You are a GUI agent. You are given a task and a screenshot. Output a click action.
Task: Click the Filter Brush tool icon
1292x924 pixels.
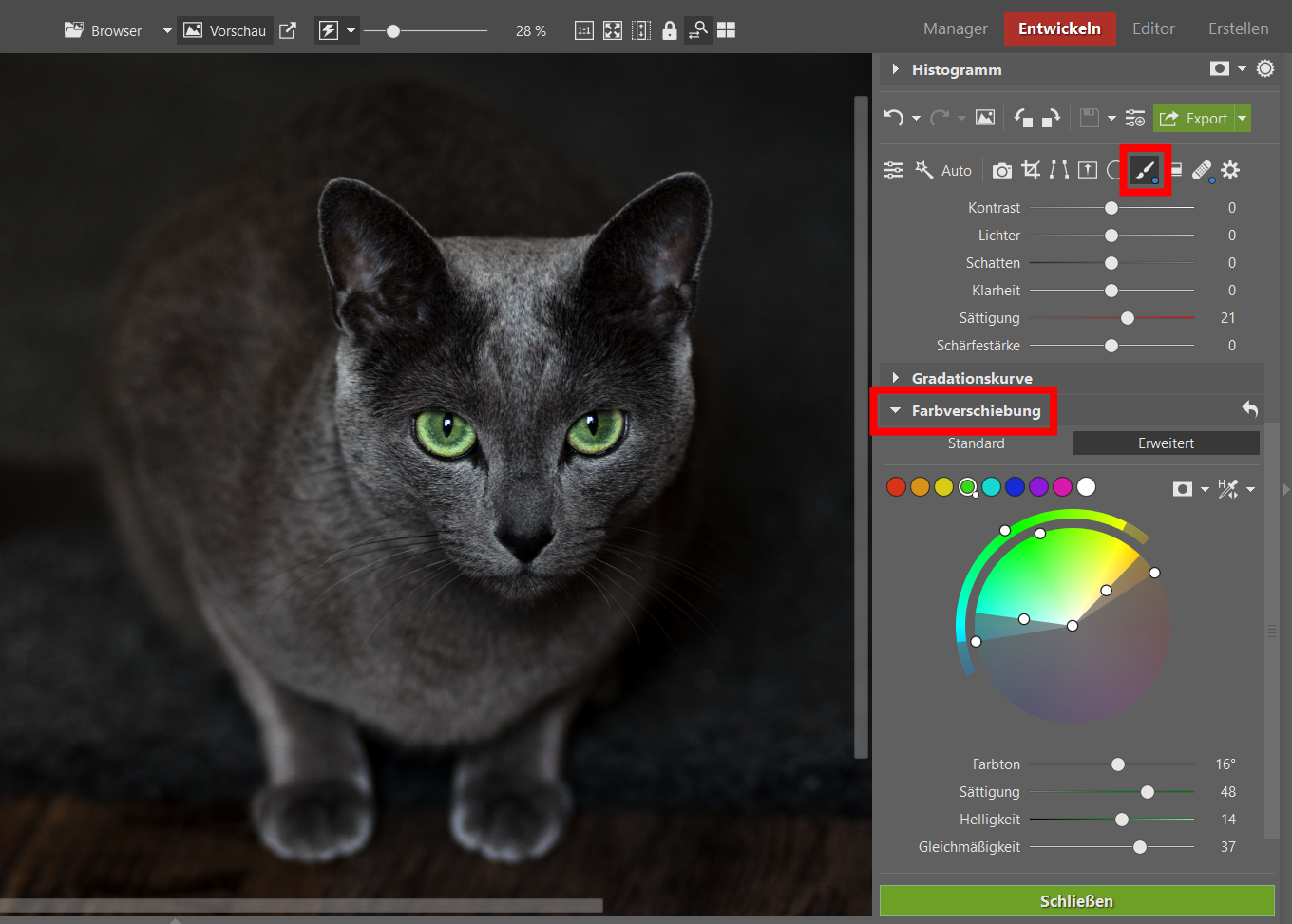coord(1145,170)
